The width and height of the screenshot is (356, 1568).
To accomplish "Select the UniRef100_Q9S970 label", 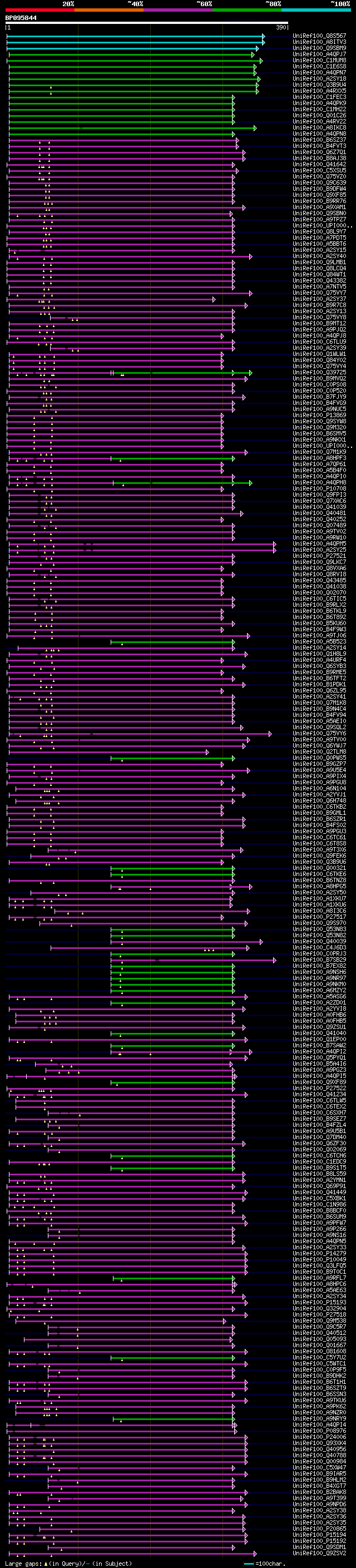I will (x=319, y=923).
